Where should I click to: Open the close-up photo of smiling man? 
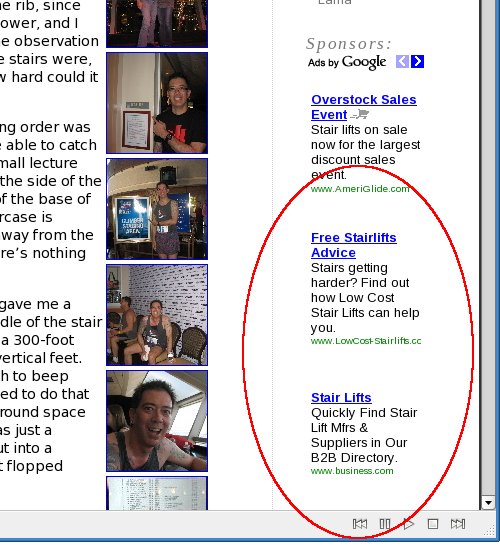click(x=157, y=421)
